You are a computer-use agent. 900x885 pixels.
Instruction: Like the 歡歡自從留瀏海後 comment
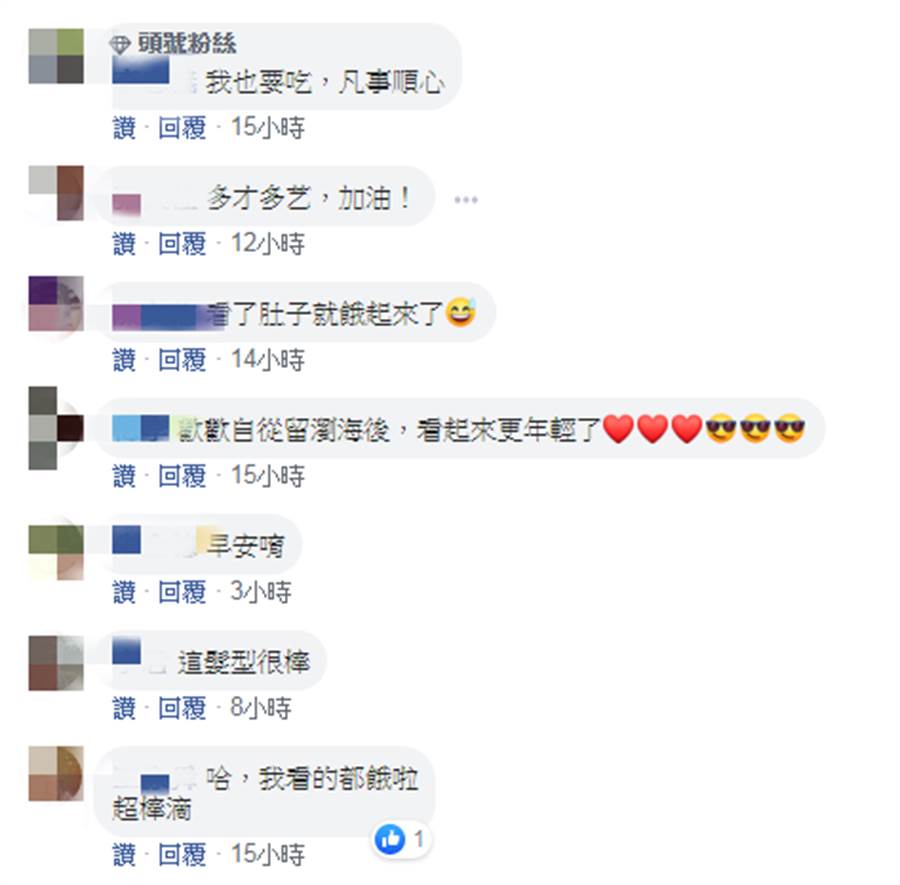pyautogui.click(x=125, y=476)
